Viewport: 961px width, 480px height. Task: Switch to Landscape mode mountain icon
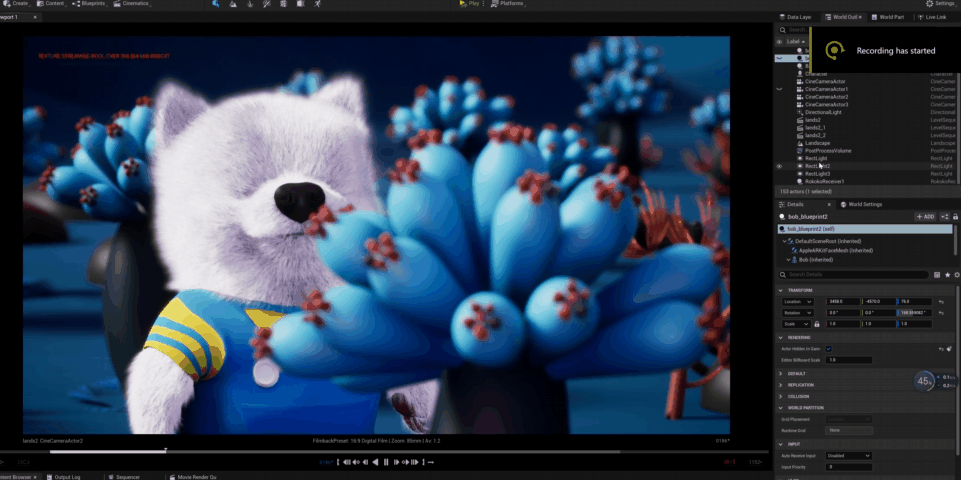coord(232,4)
